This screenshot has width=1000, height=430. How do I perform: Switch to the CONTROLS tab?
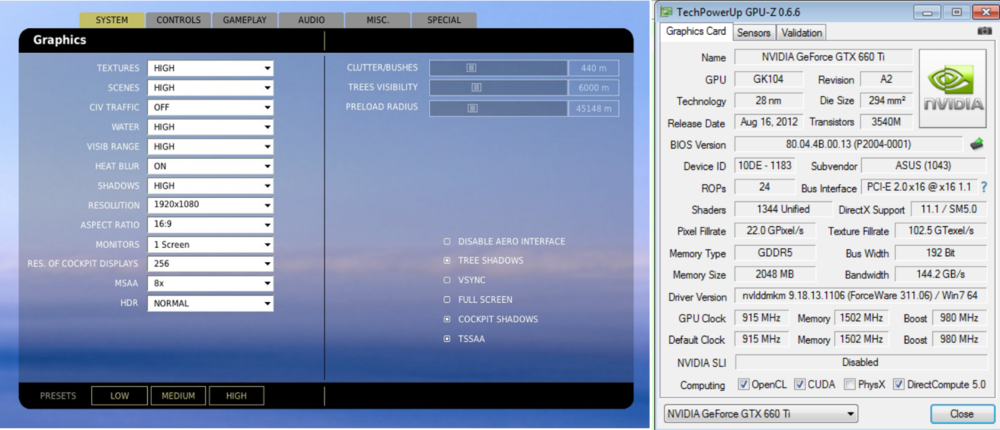(x=179, y=20)
